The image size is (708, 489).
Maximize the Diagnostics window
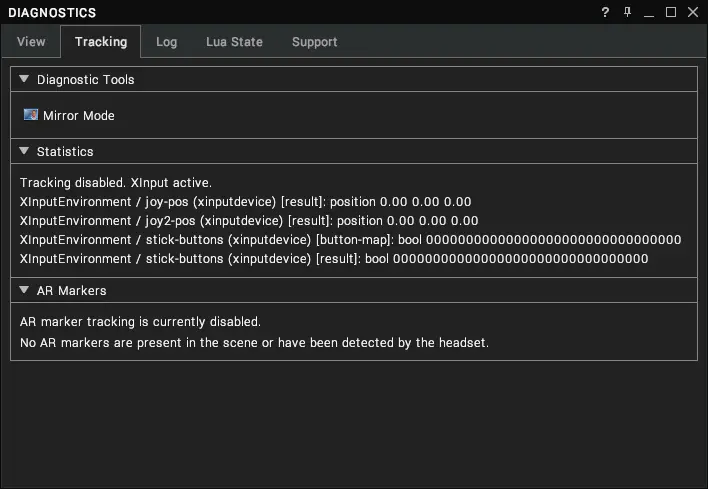click(x=671, y=12)
